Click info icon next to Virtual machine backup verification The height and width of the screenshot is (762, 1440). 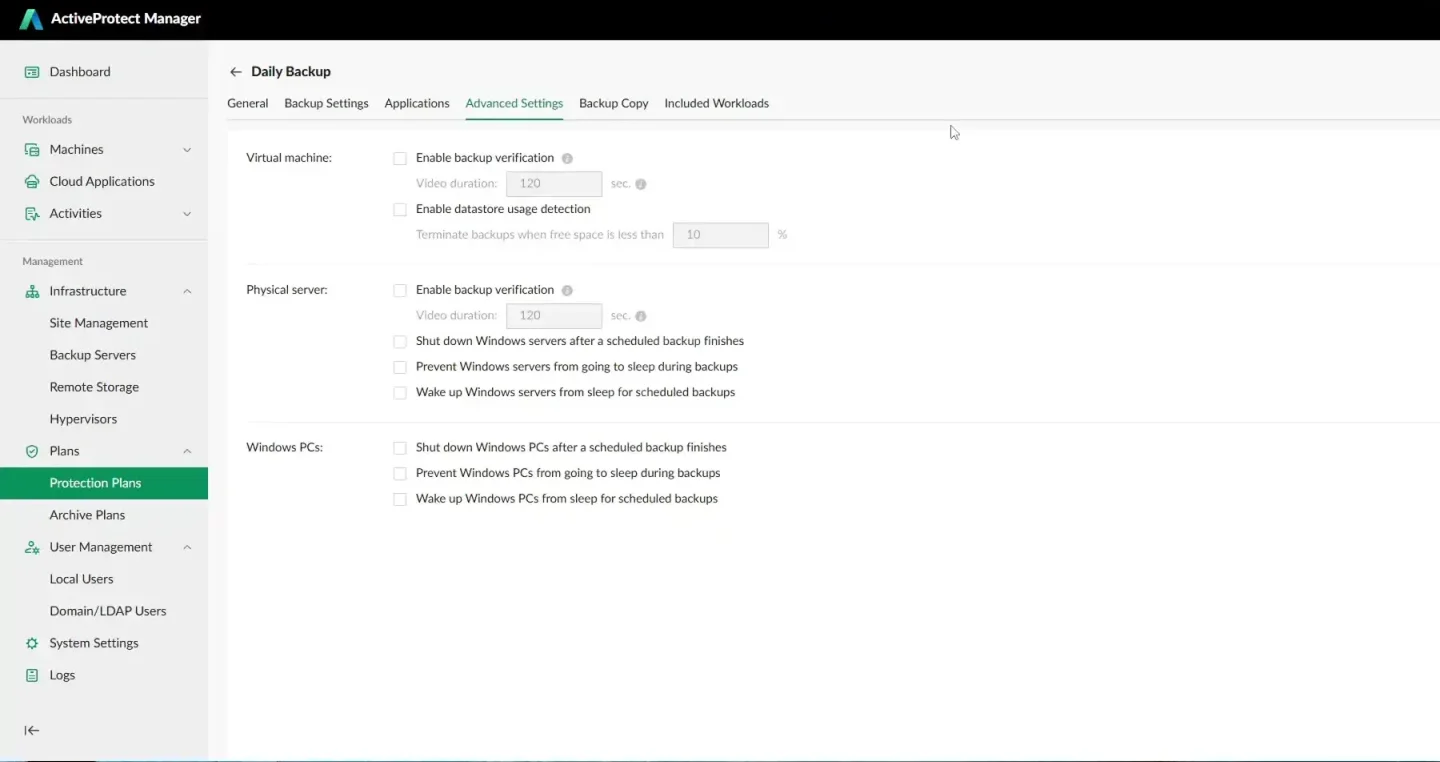tap(567, 159)
